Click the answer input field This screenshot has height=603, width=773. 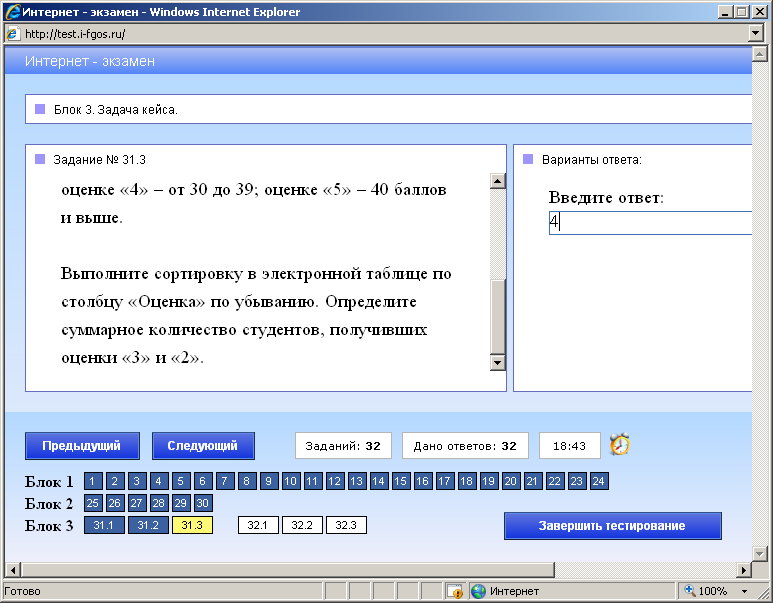point(650,223)
